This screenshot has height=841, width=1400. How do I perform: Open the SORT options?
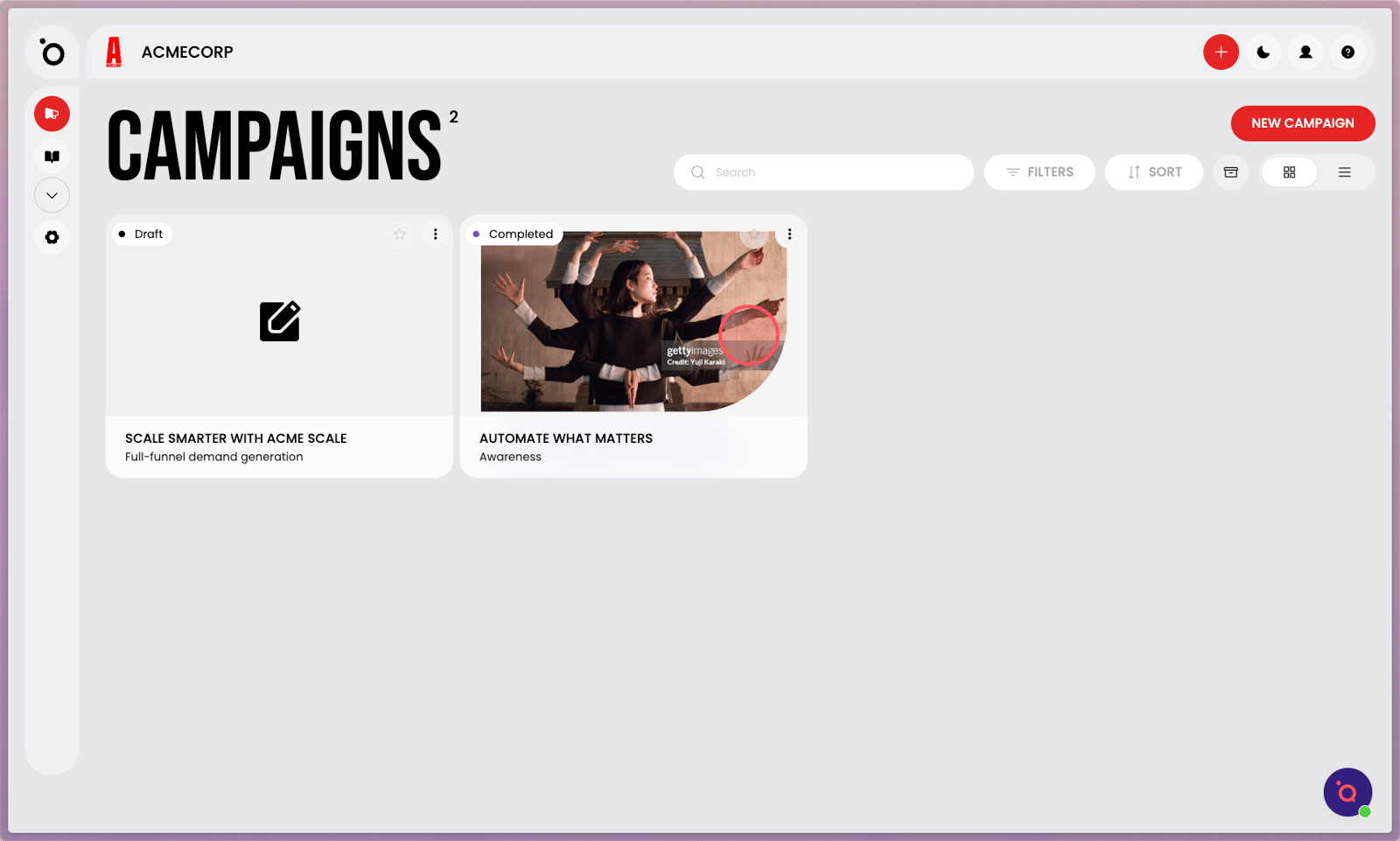point(1154,172)
